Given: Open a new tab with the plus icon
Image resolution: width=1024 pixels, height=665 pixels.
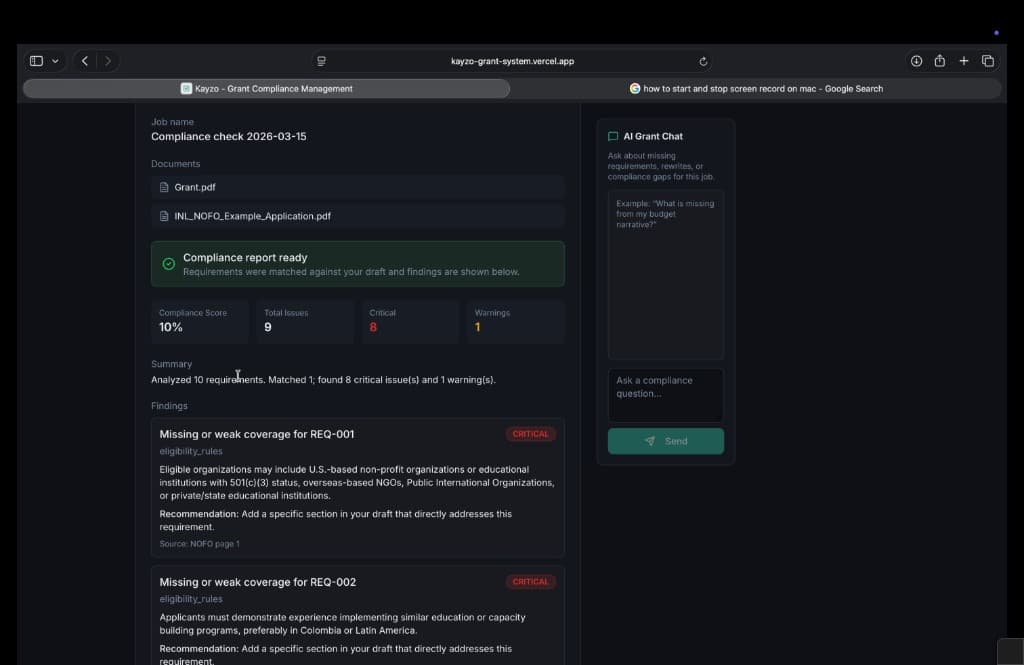Looking at the screenshot, I should coord(963,60).
